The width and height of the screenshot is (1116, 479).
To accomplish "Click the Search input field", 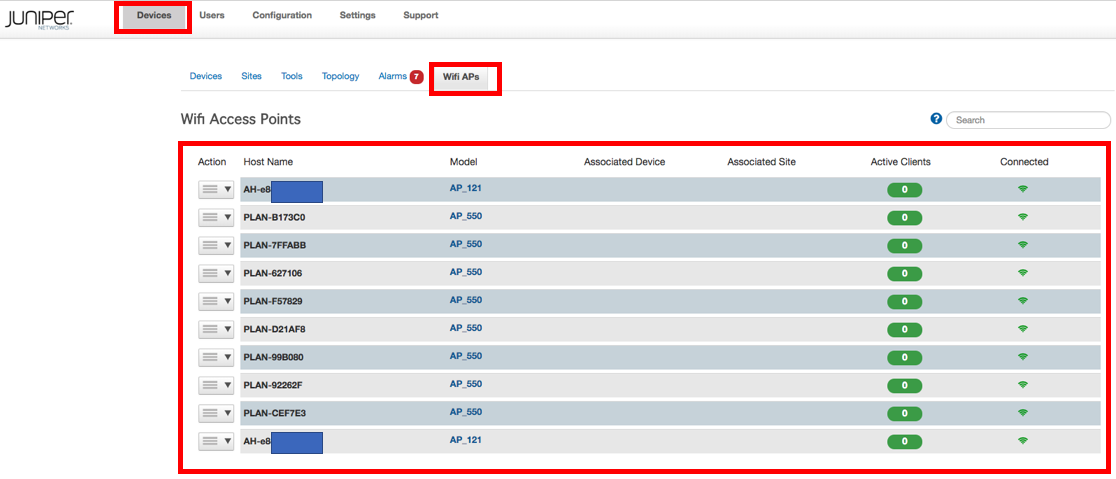I will 1028,120.
